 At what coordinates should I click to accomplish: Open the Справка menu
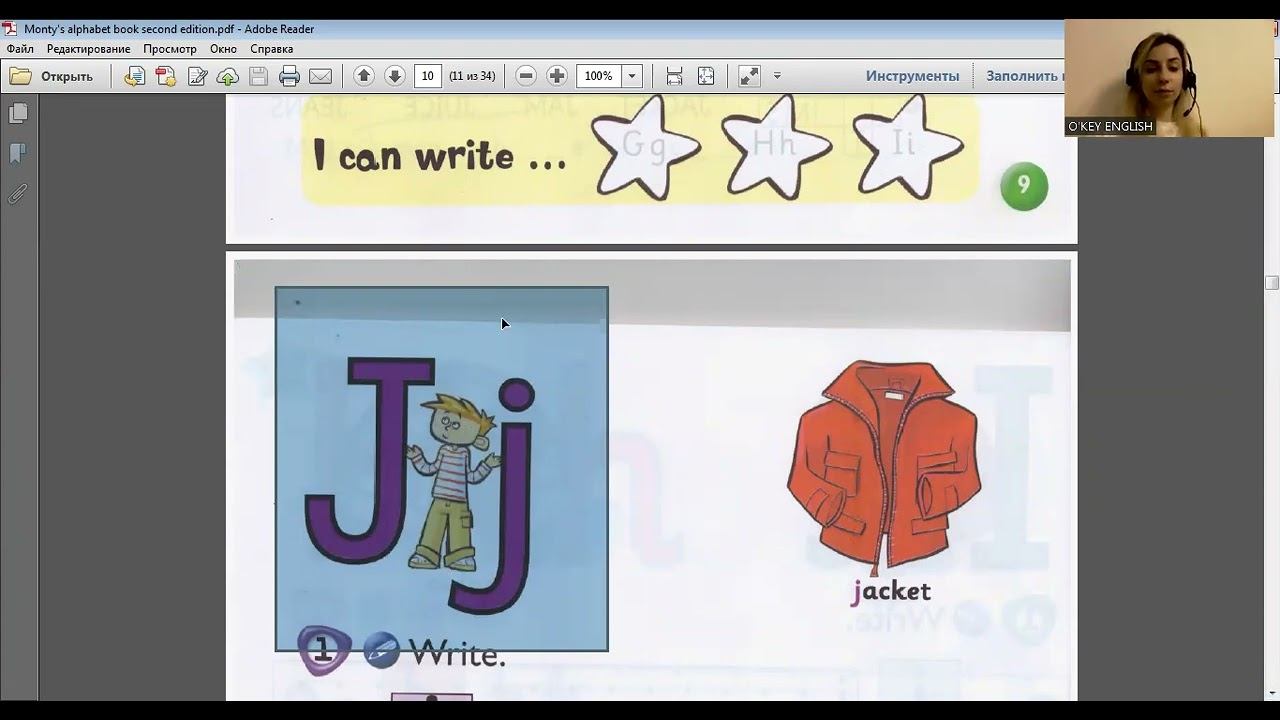(271, 48)
